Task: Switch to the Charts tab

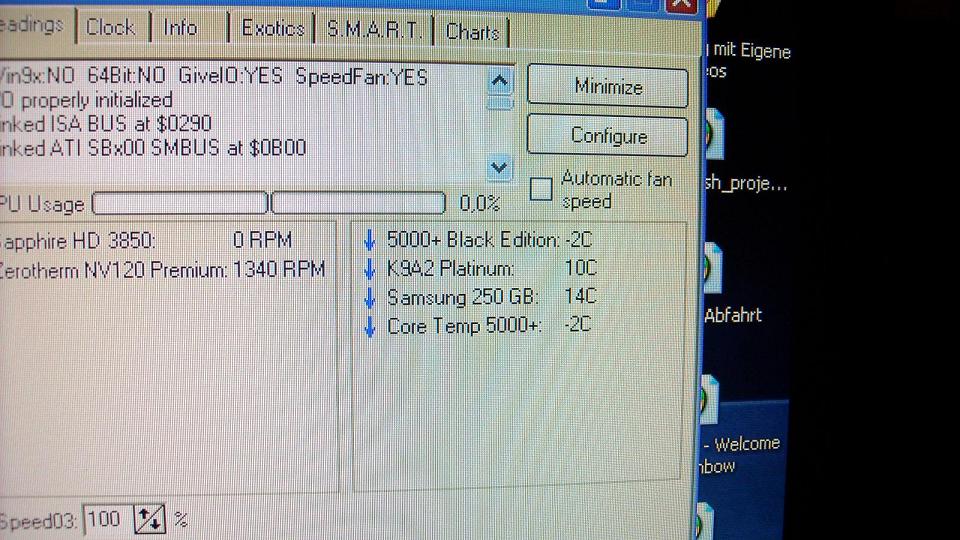Action: 471,32
